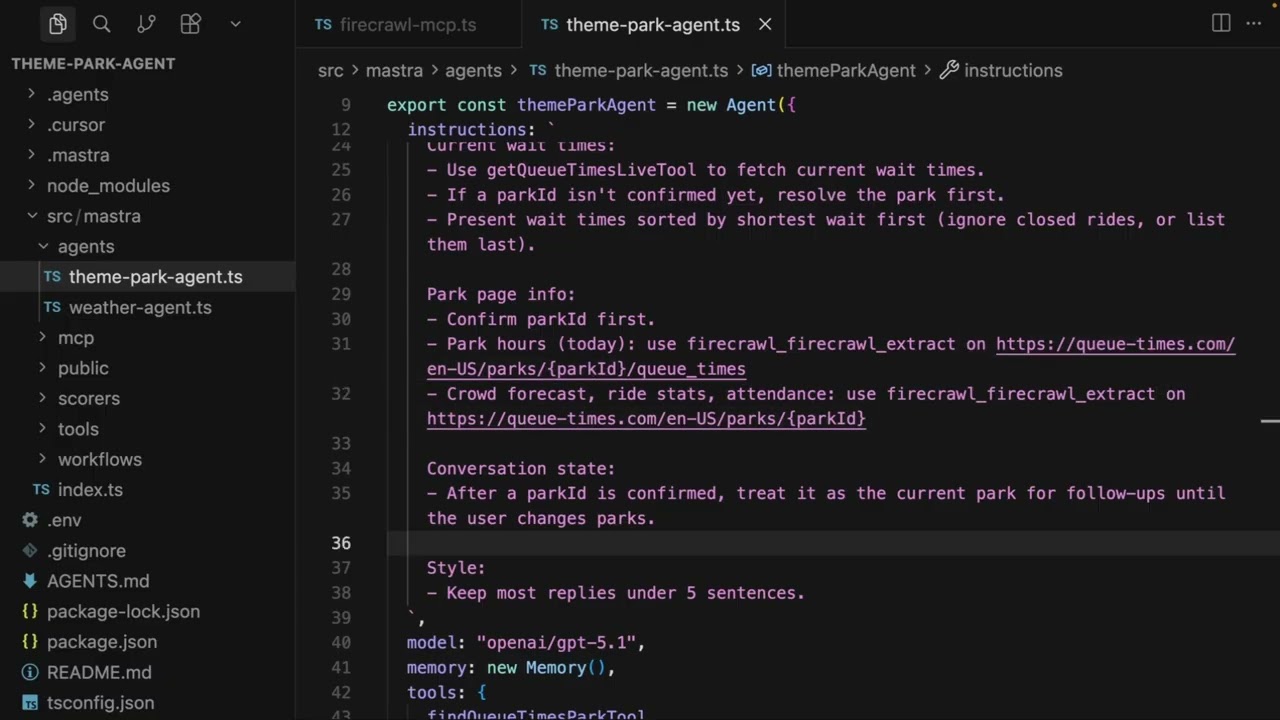Click the split editor icon
The image size is (1280, 720).
click(x=1221, y=24)
